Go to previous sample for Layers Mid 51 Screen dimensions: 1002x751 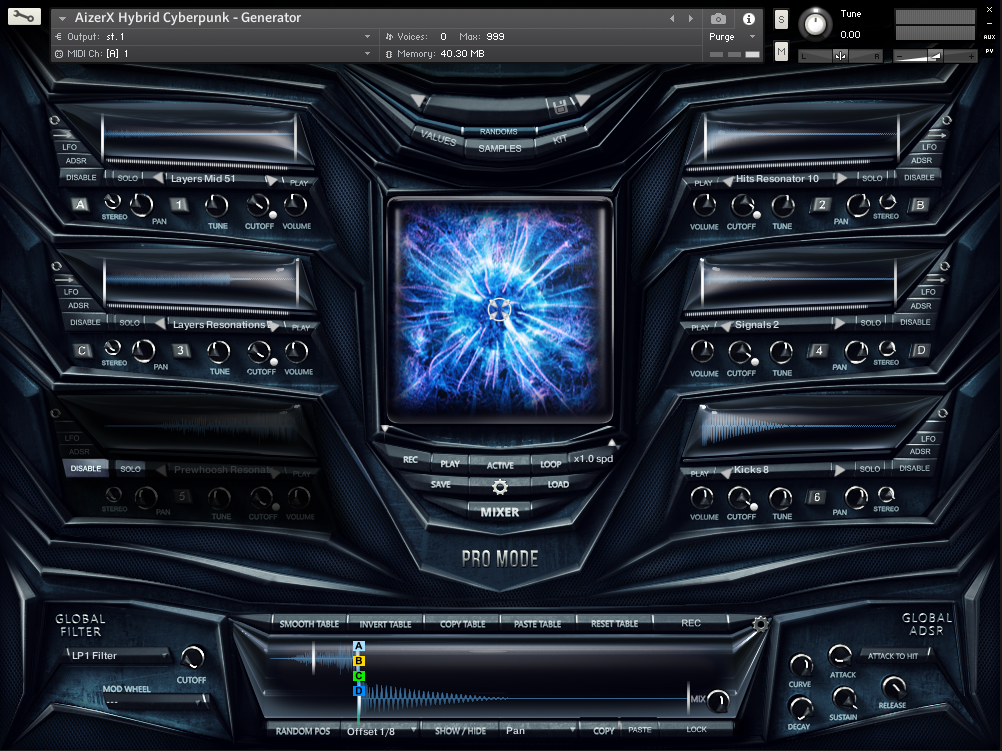[158, 178]
